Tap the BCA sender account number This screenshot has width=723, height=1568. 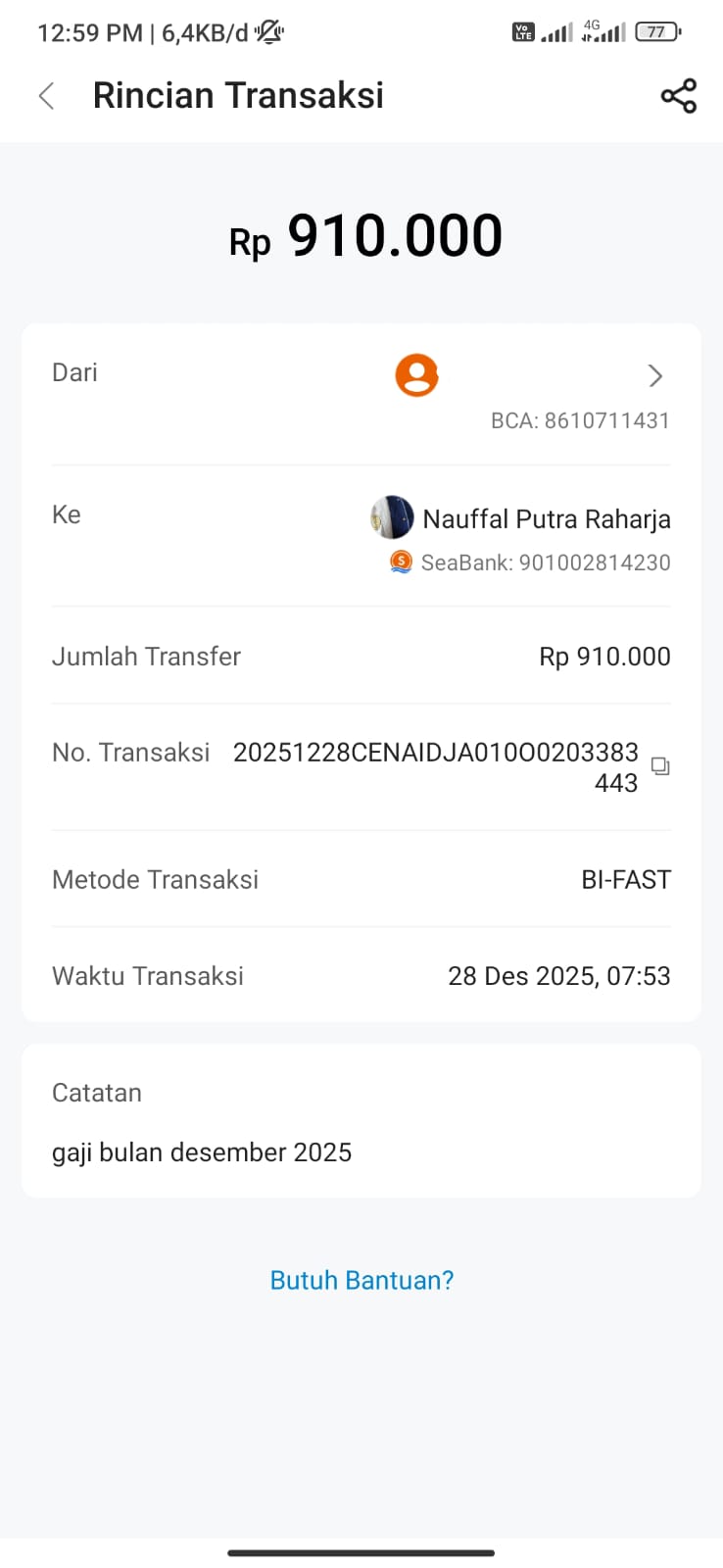click(x=580, y=420)
